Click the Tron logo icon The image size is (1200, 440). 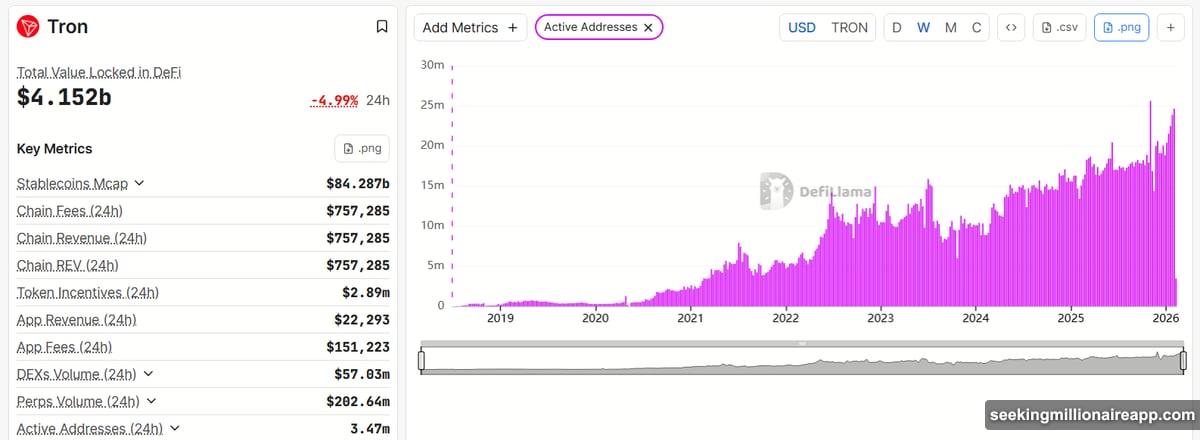coord(28,27)
